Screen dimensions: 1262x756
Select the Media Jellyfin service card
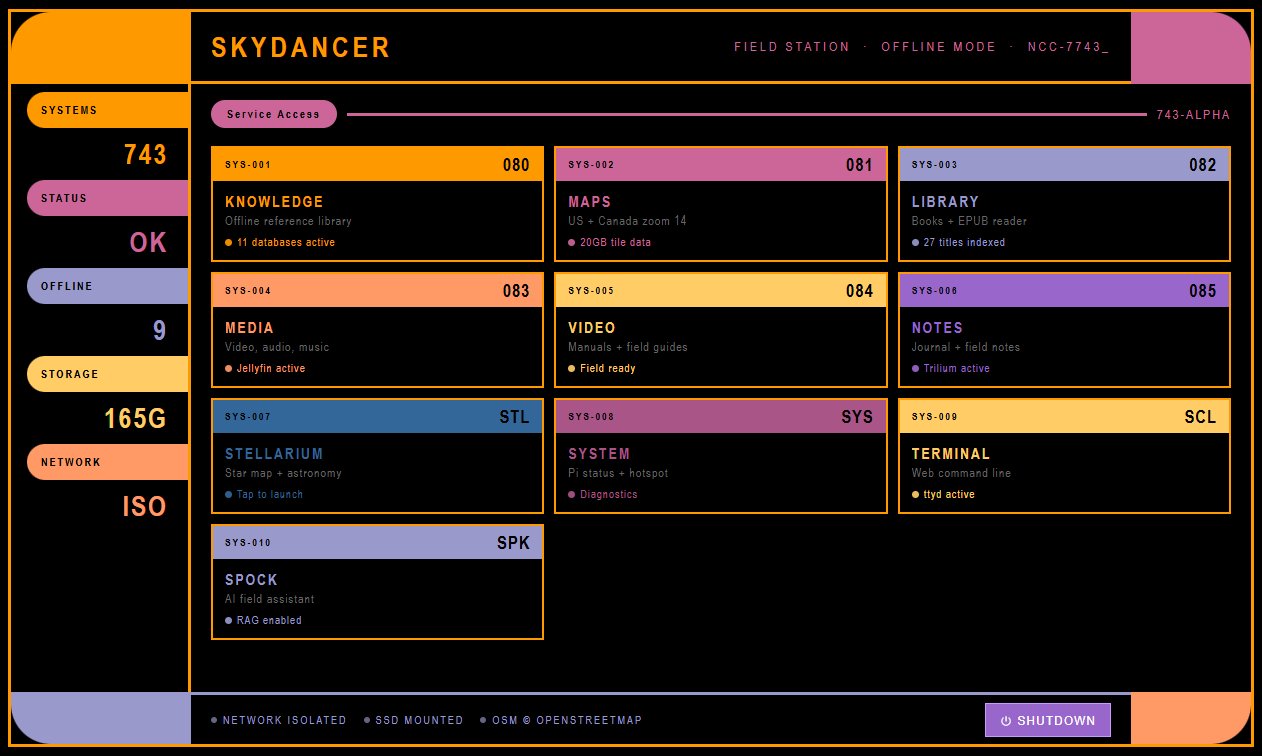pos(377,330)
